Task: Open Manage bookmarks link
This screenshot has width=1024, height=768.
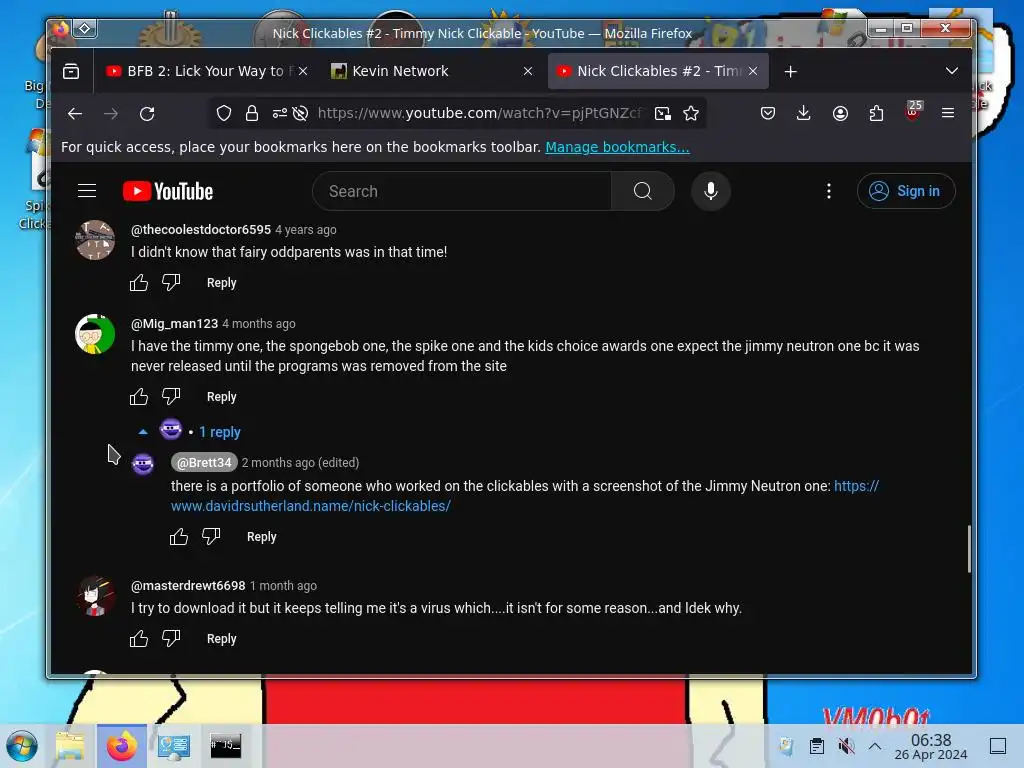Action: pos(617,147)
